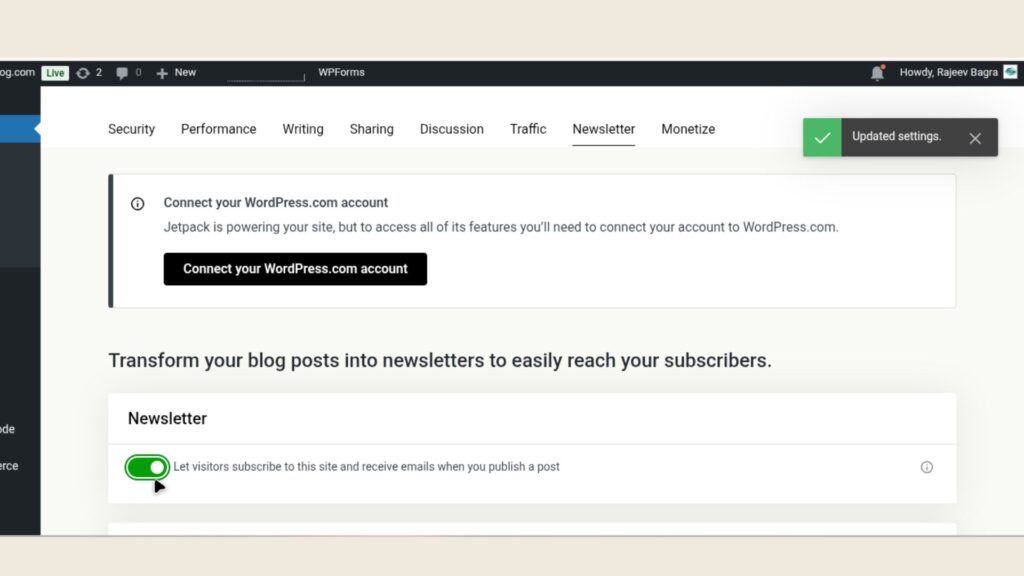
Task: Click the updates refresh icon in admin bar
Action: 83,73
